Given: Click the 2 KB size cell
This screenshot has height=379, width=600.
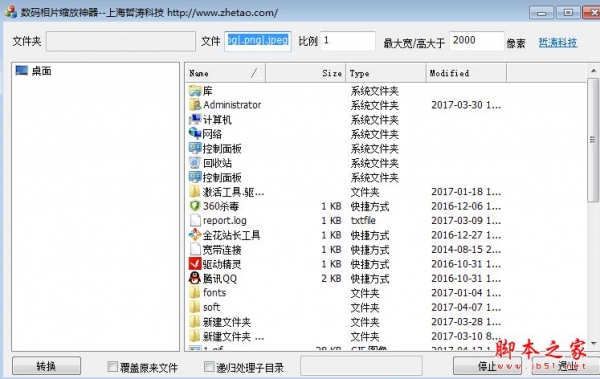Looking at the screenshot, I should [331, 278].
